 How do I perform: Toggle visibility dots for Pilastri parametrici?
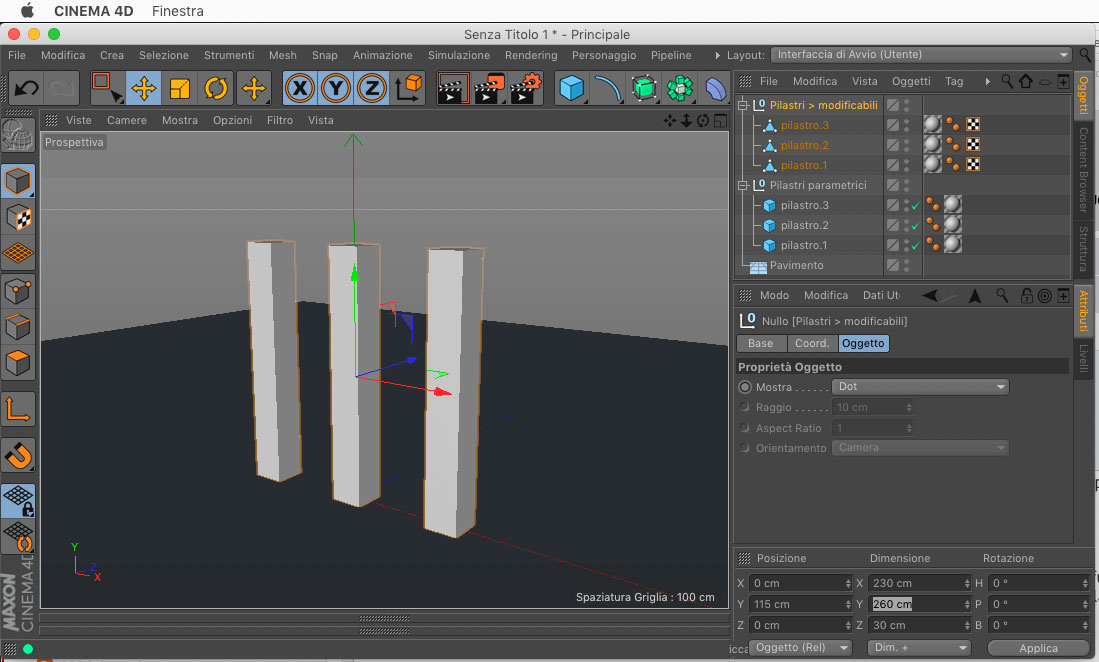(x=906, y=186)
